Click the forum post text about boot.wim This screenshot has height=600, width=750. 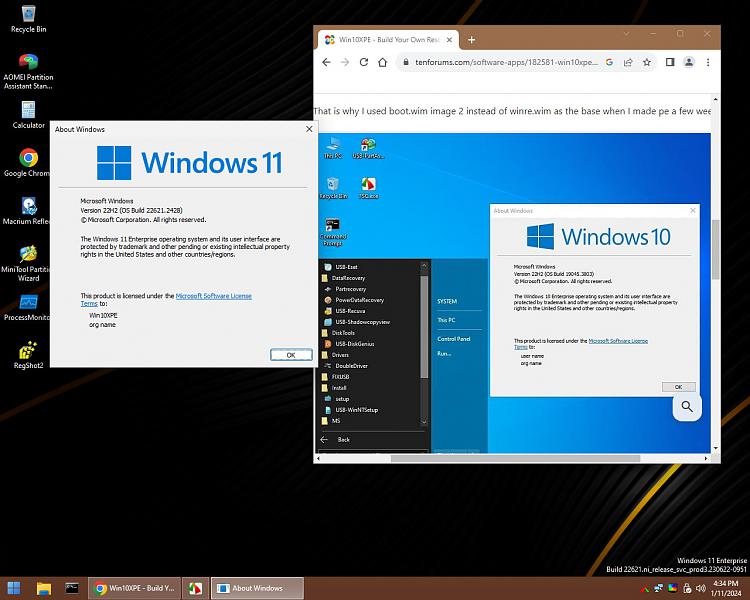(512, 111)
